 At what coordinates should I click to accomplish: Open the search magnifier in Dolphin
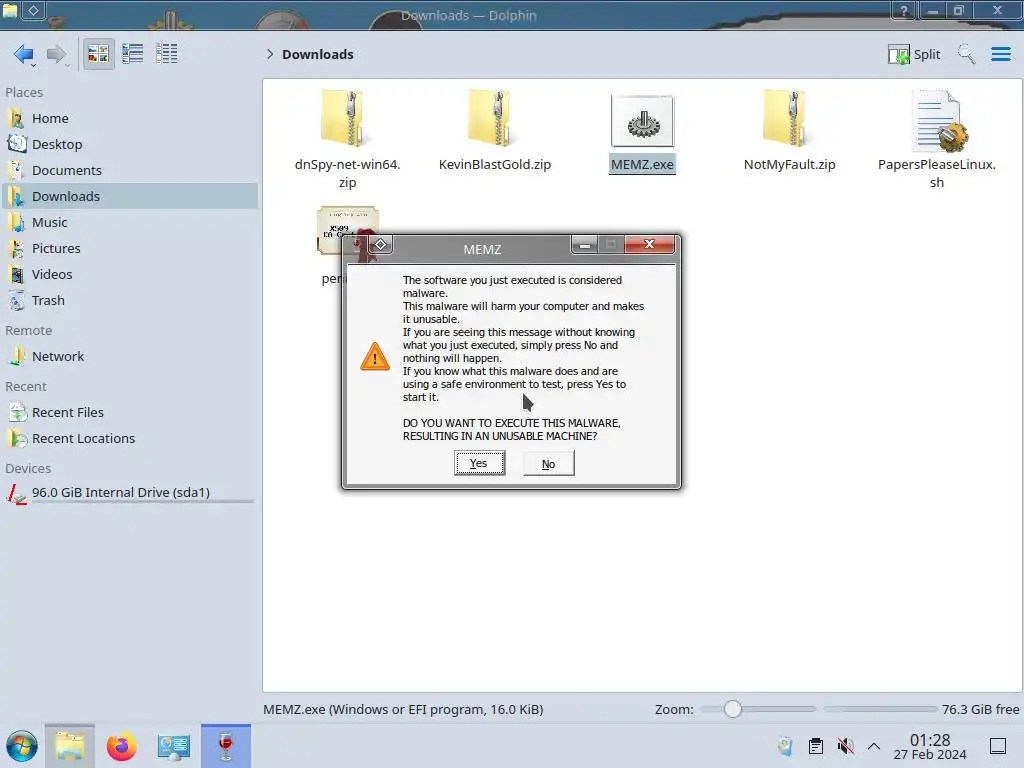966,54
